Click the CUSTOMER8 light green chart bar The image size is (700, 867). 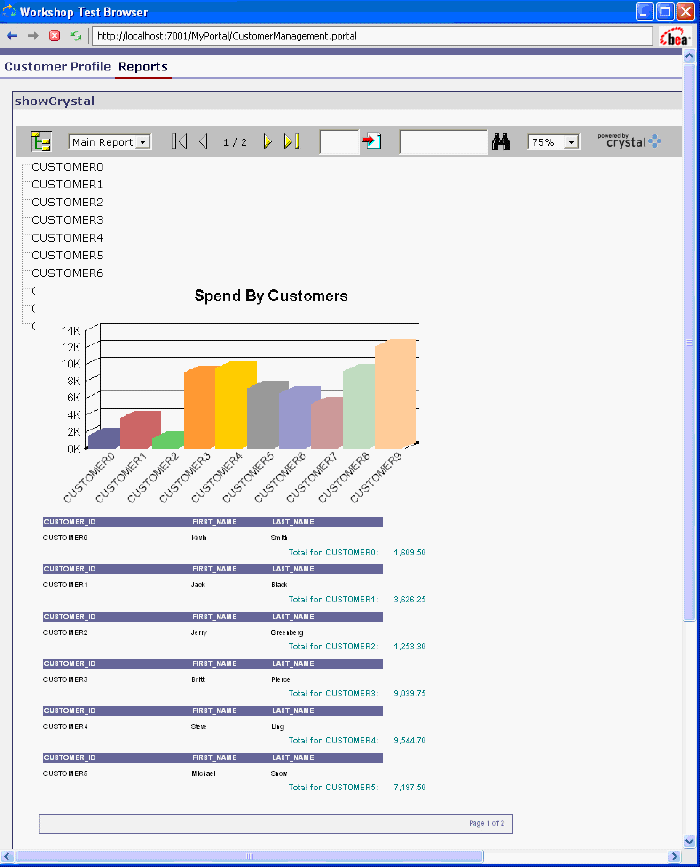(x=358, y=407)
